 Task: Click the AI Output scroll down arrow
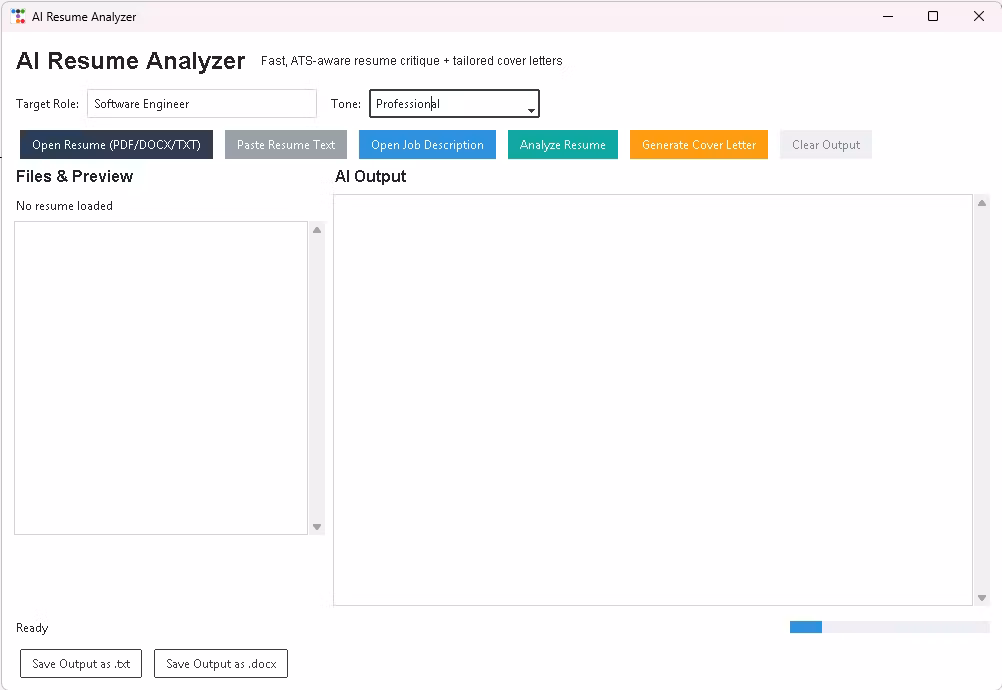(x=981, y=597)
